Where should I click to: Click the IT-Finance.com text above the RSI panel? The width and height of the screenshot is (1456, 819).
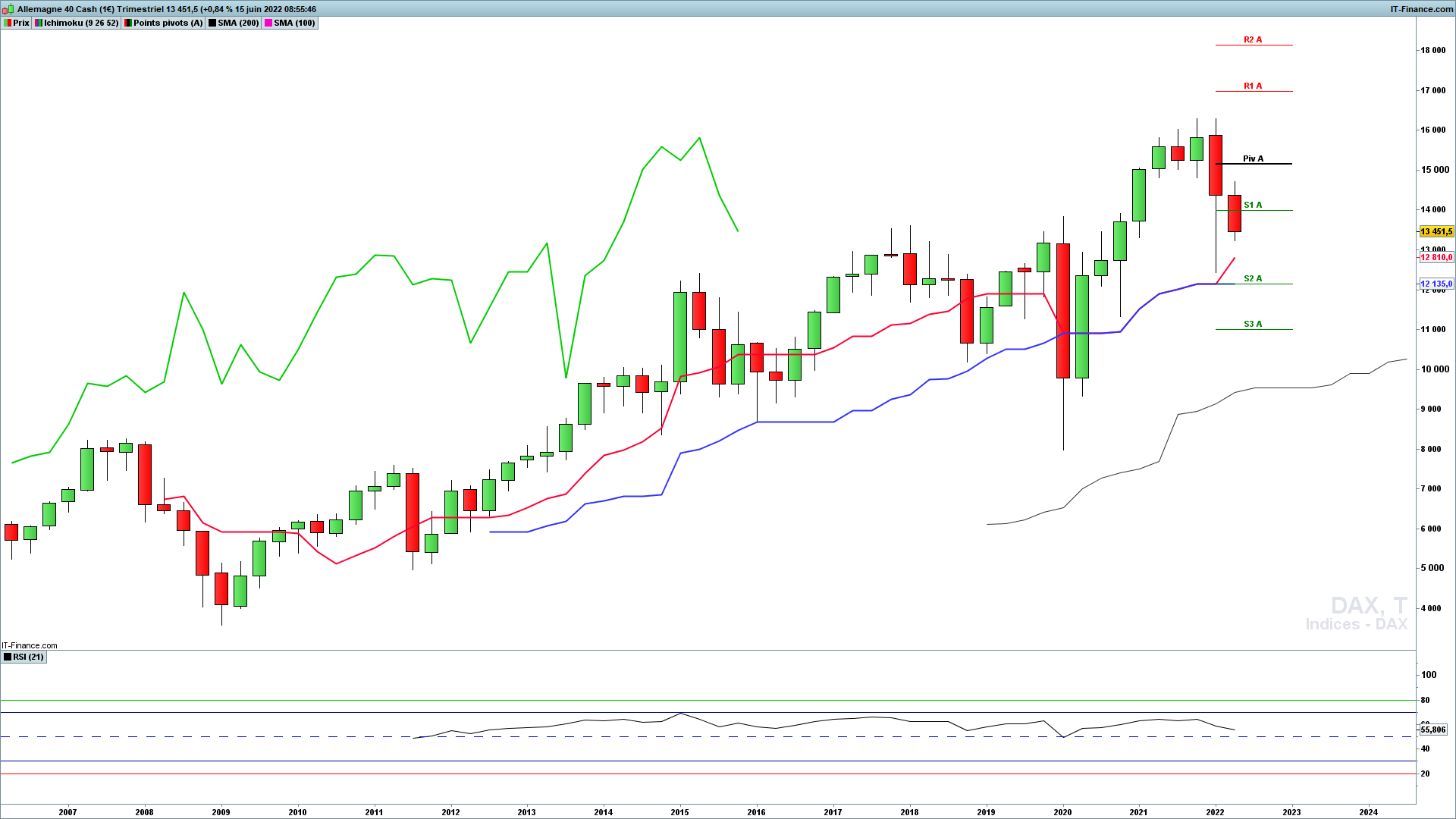point(30,645)
